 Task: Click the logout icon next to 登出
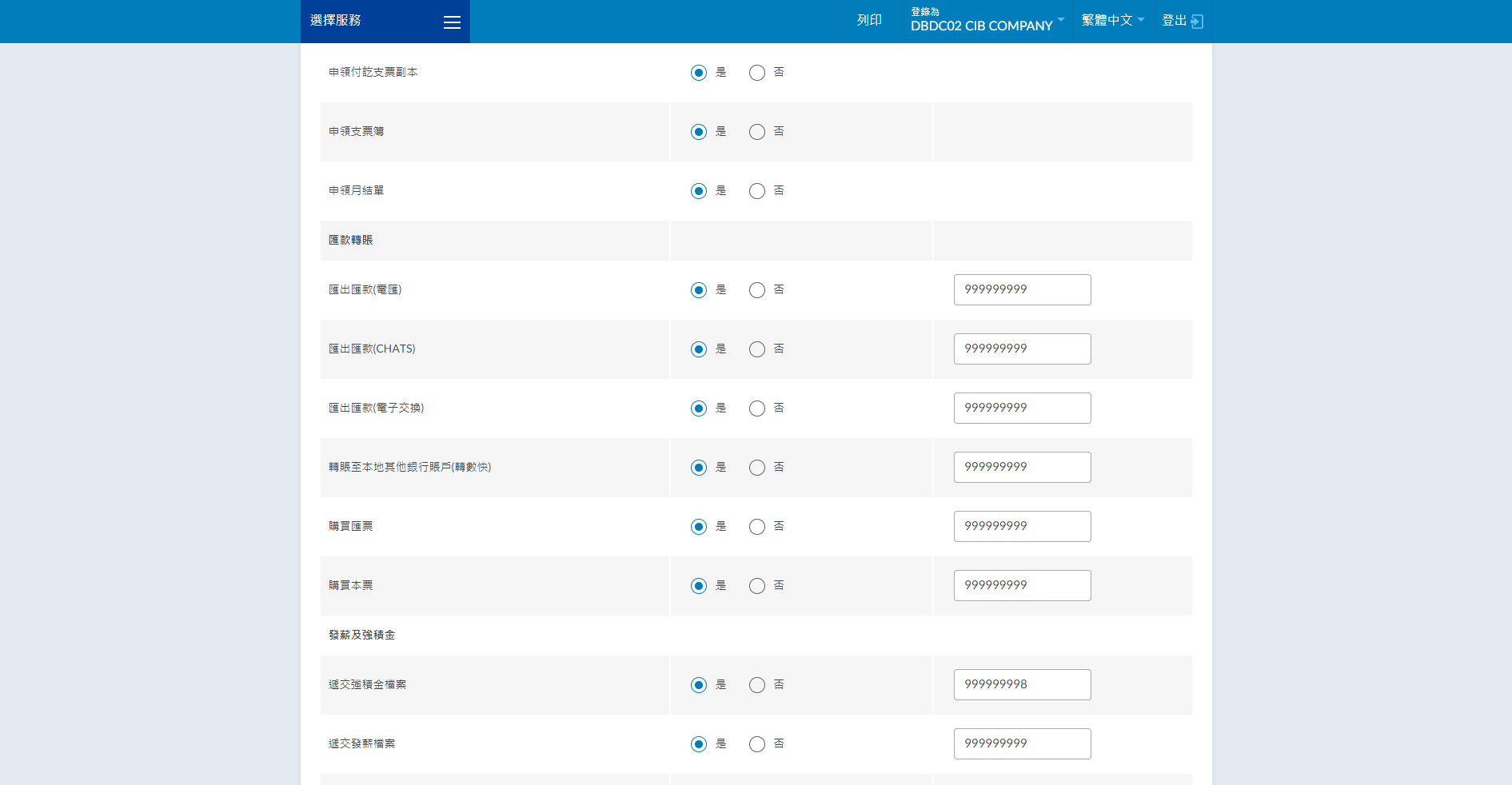[x=1197, y=22]
